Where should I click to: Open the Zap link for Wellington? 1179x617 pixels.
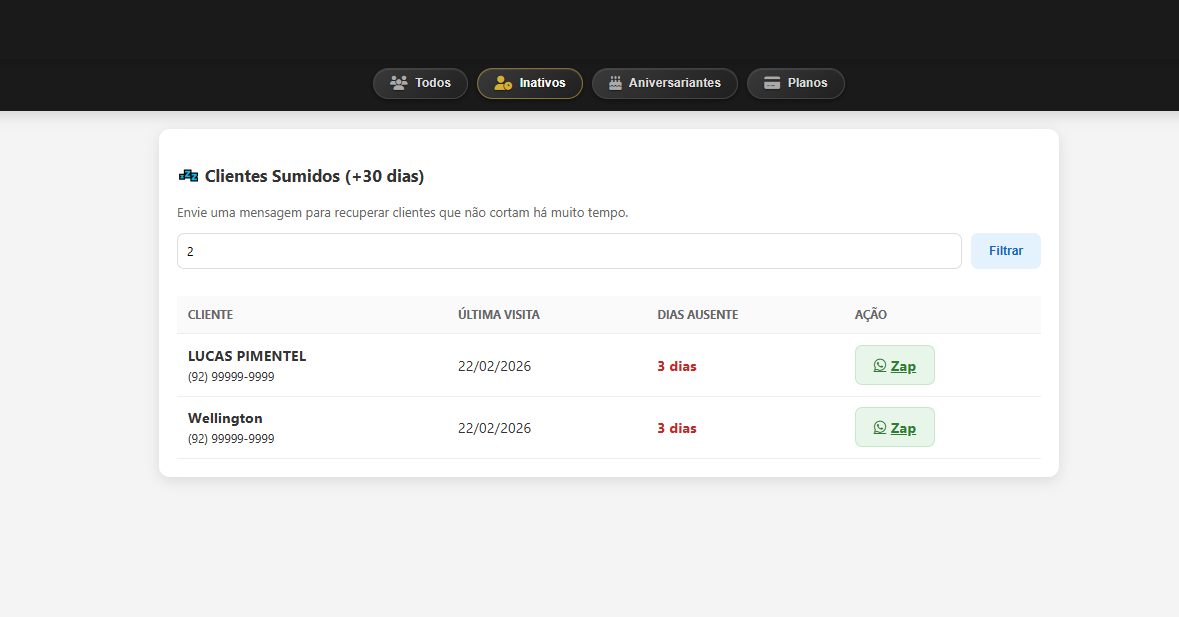(x=903, y=428)
